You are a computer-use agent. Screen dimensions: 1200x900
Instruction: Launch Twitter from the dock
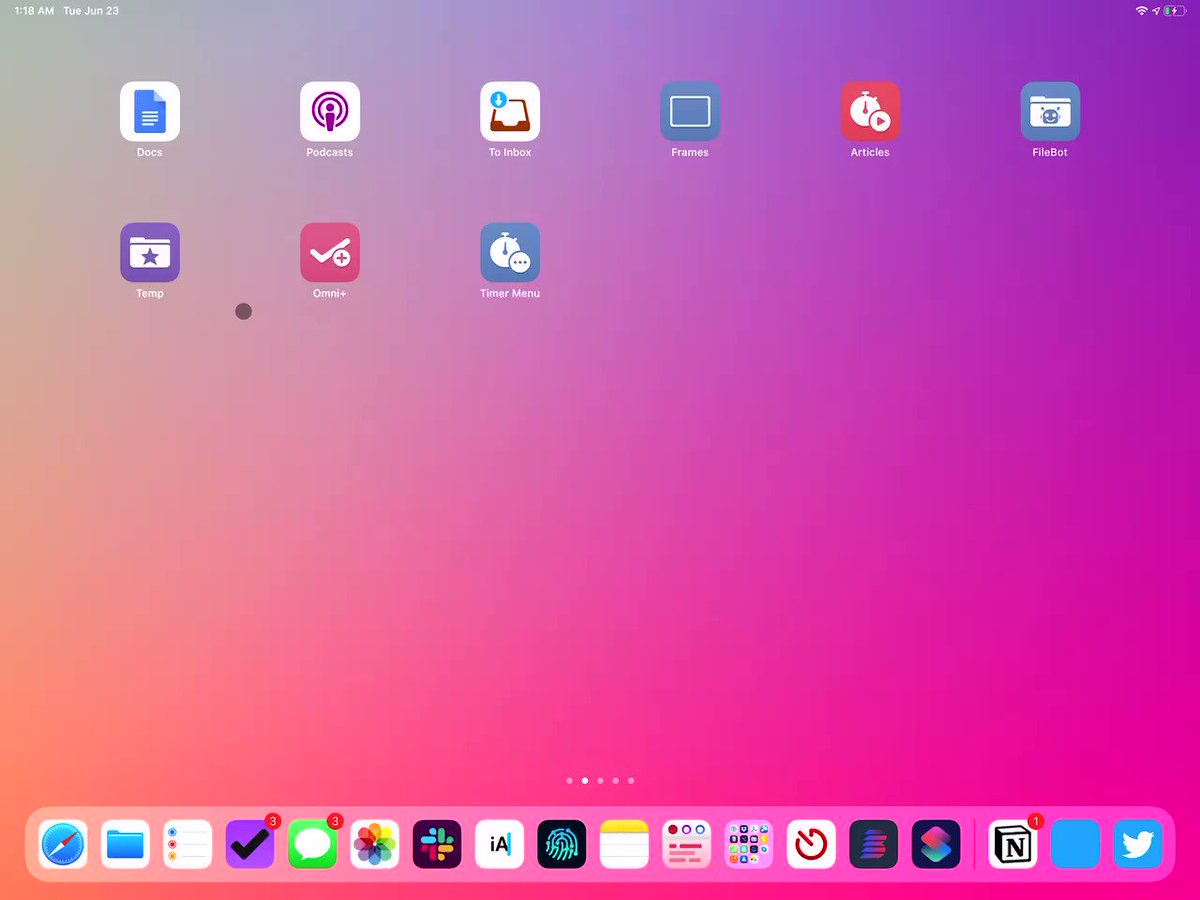1138,844
